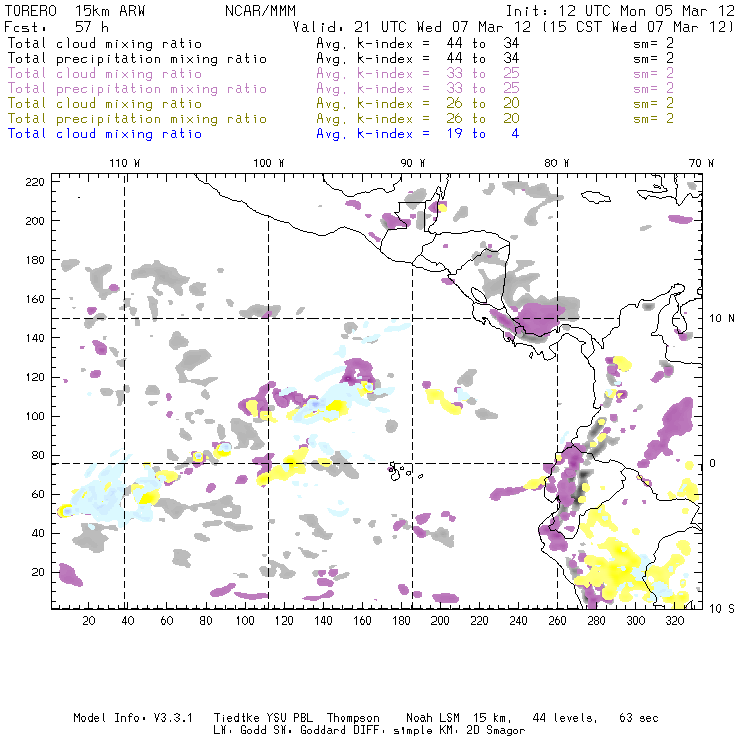Screen dimensions: 740x740
Task: Select the "Thompson" microphysics footer text
Action: point(353,718)
